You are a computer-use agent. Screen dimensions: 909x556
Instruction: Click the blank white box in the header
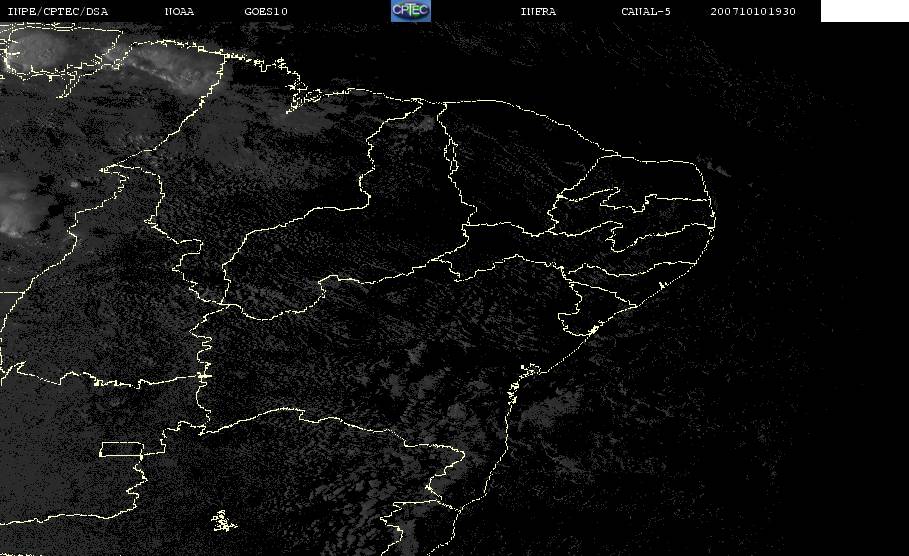tap(864, 11)
